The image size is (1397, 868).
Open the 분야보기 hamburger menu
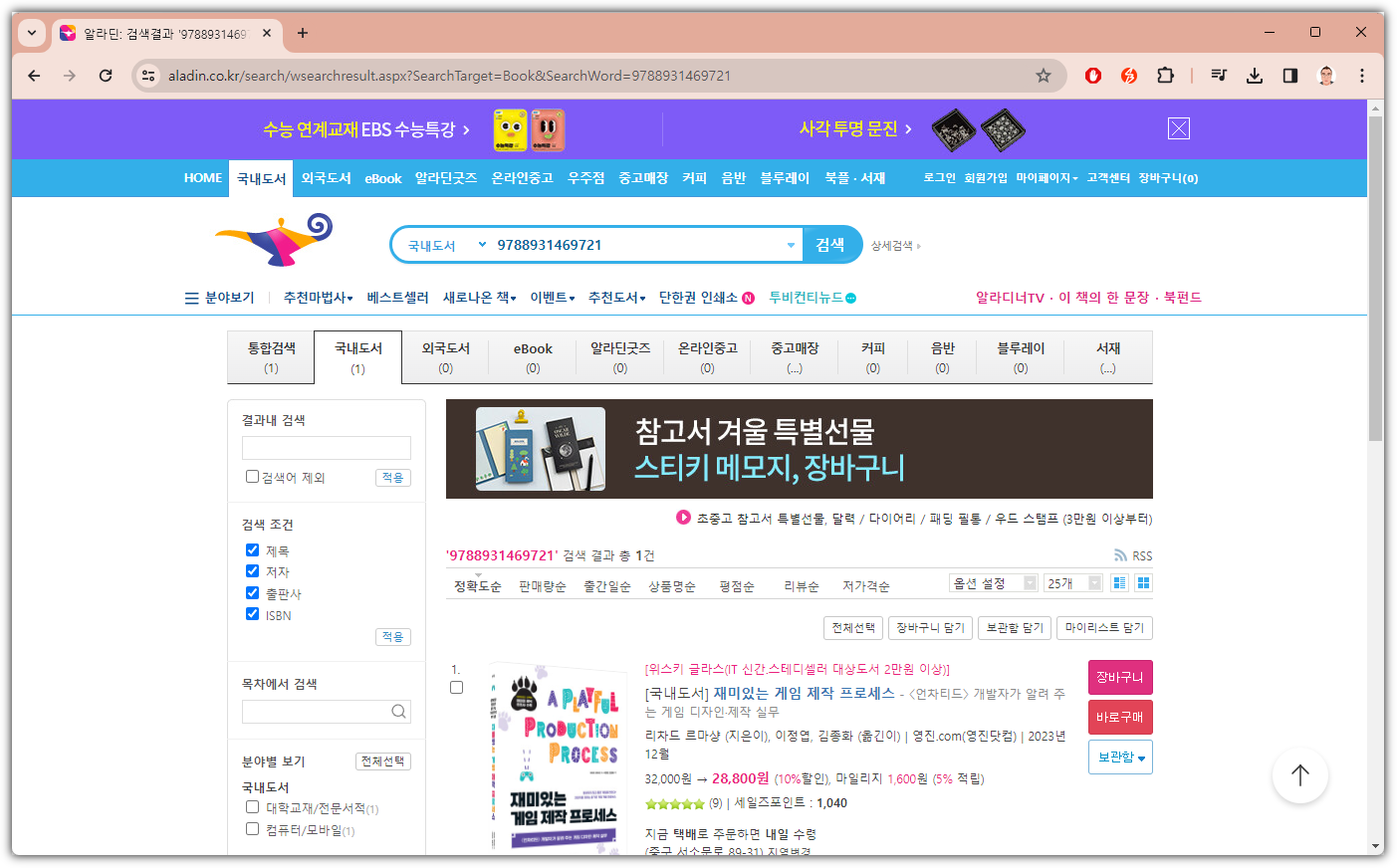click(219, 298)
